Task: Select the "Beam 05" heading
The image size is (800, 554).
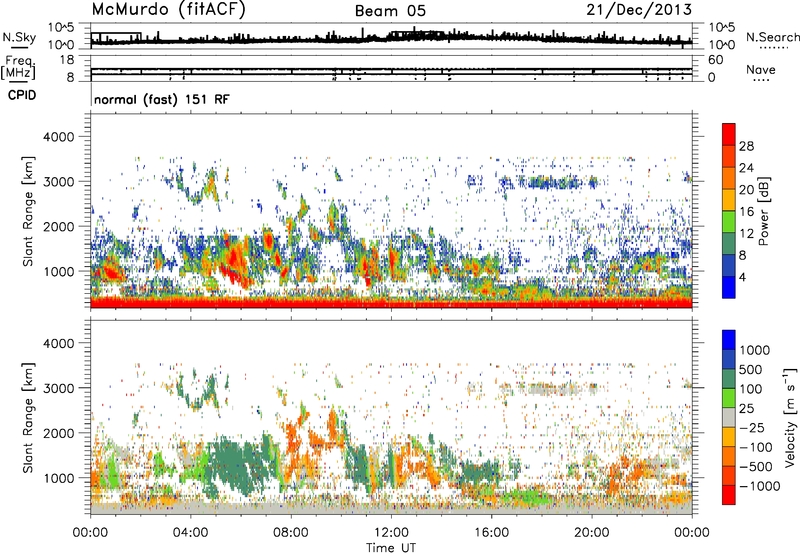Action: 390,11
